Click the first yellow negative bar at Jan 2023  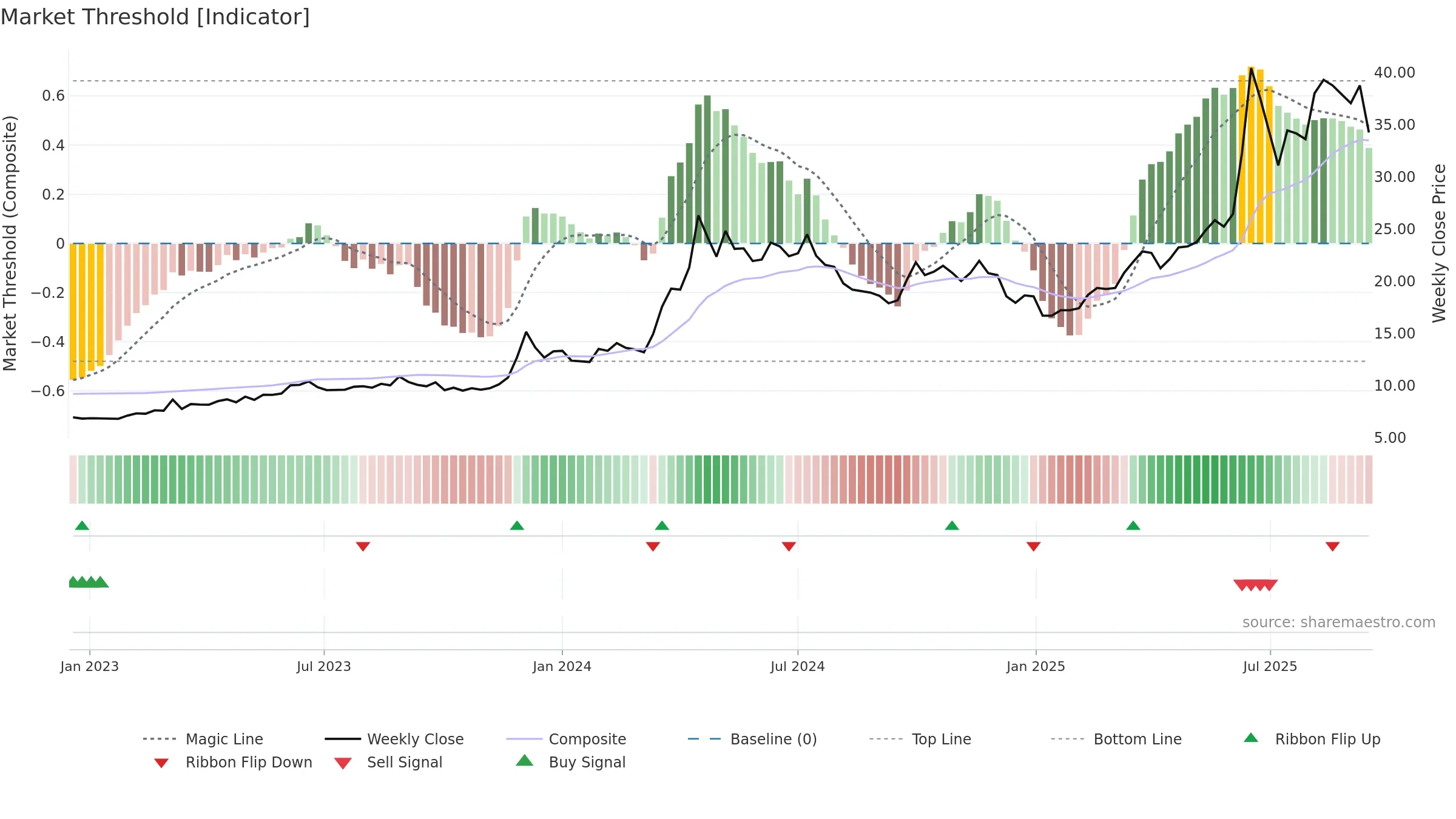point(73,311)
